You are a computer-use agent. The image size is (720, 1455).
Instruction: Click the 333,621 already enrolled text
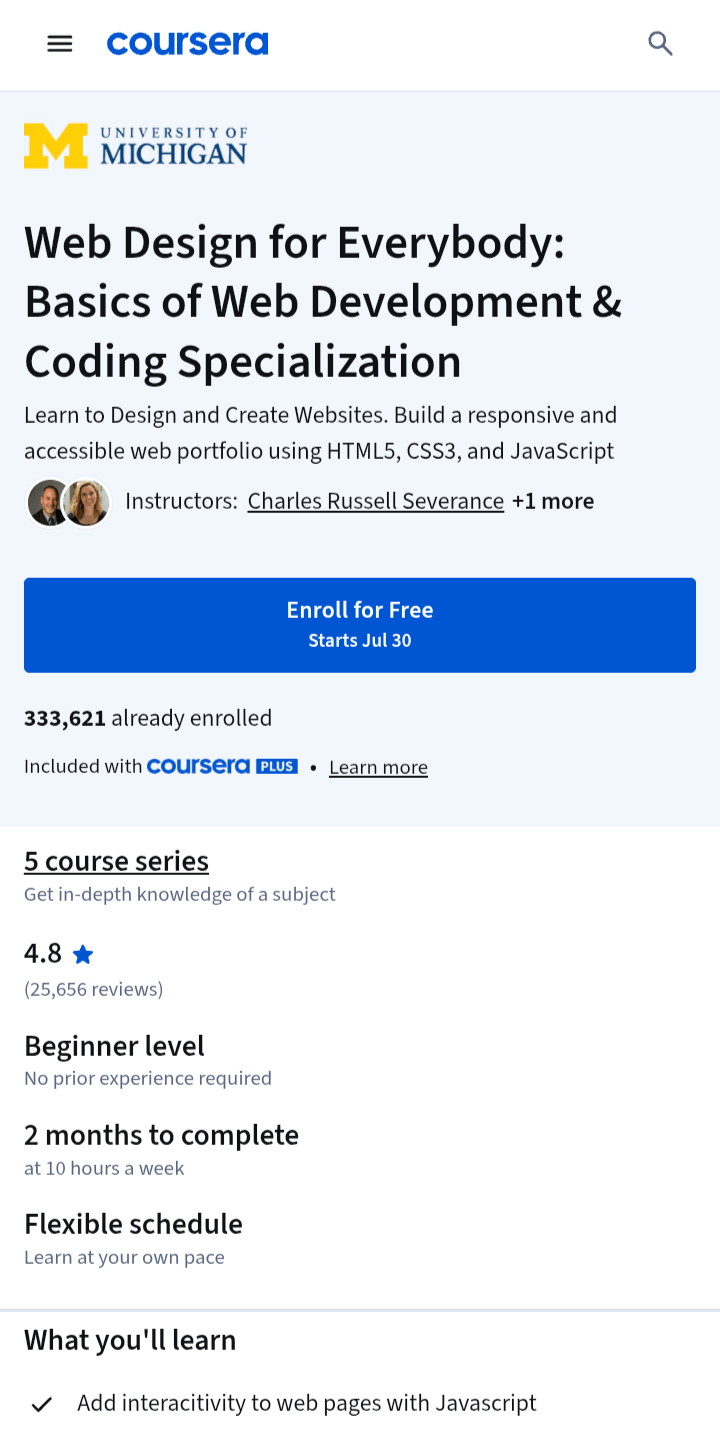[x=148, y=718]
